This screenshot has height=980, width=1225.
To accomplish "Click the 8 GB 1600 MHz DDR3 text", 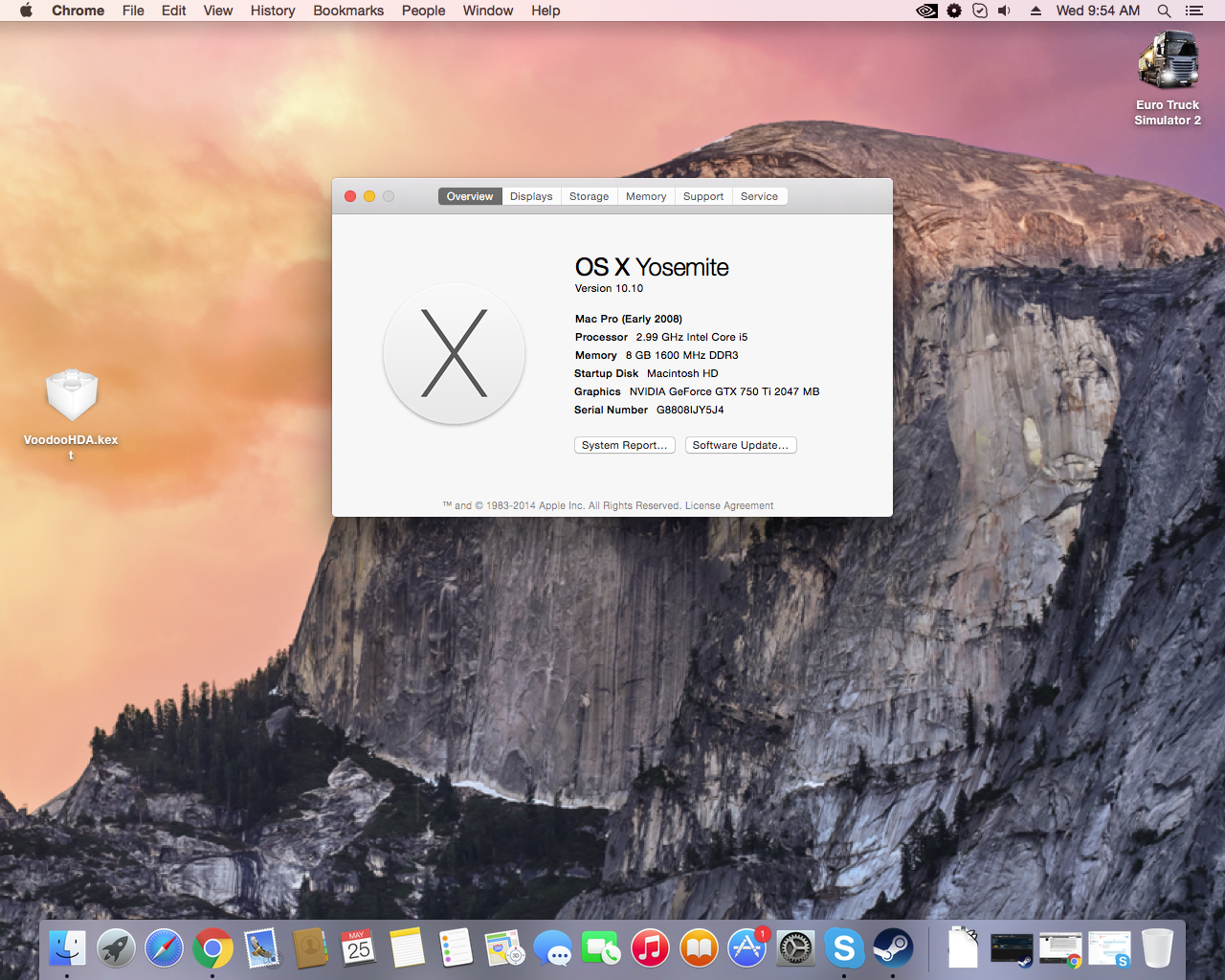I will 682,355.
